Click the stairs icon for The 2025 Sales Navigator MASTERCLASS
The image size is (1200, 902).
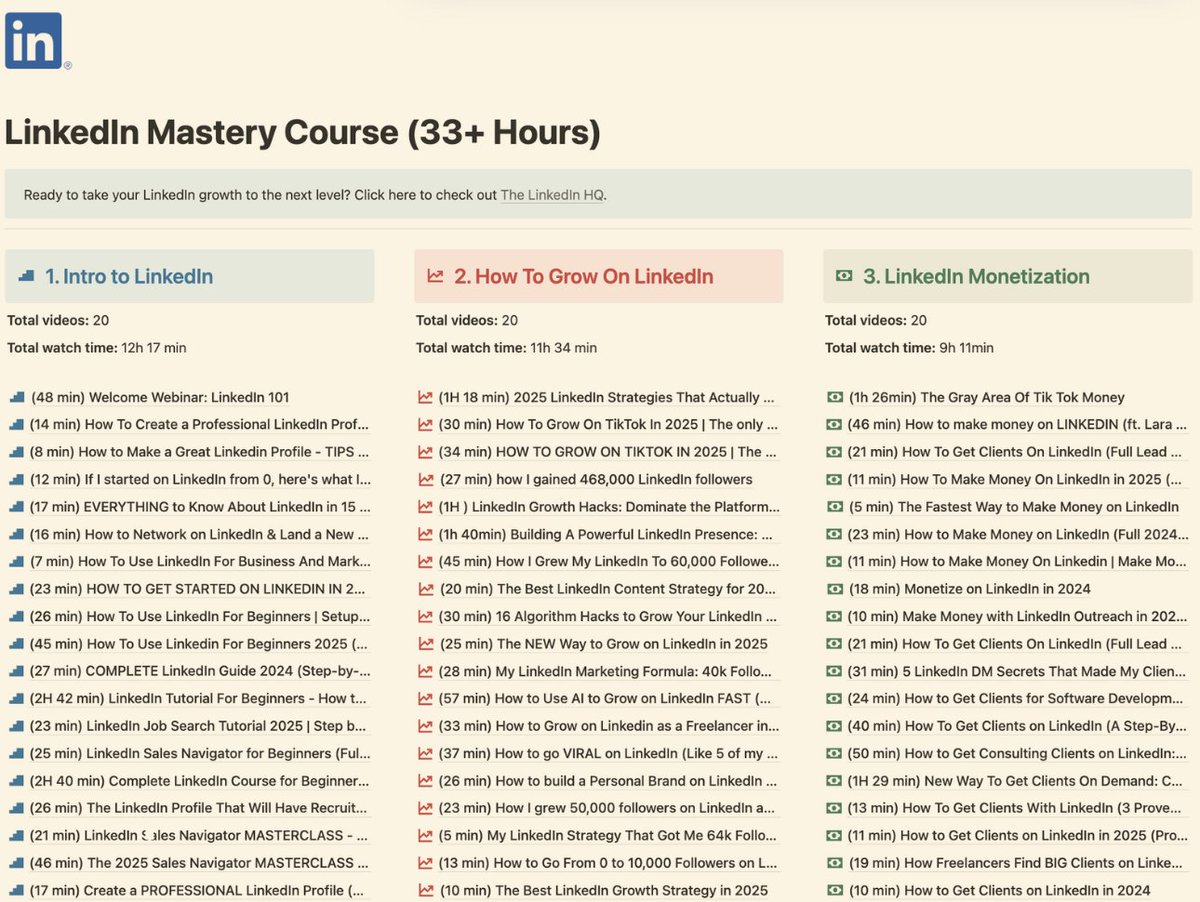[16, 862]
